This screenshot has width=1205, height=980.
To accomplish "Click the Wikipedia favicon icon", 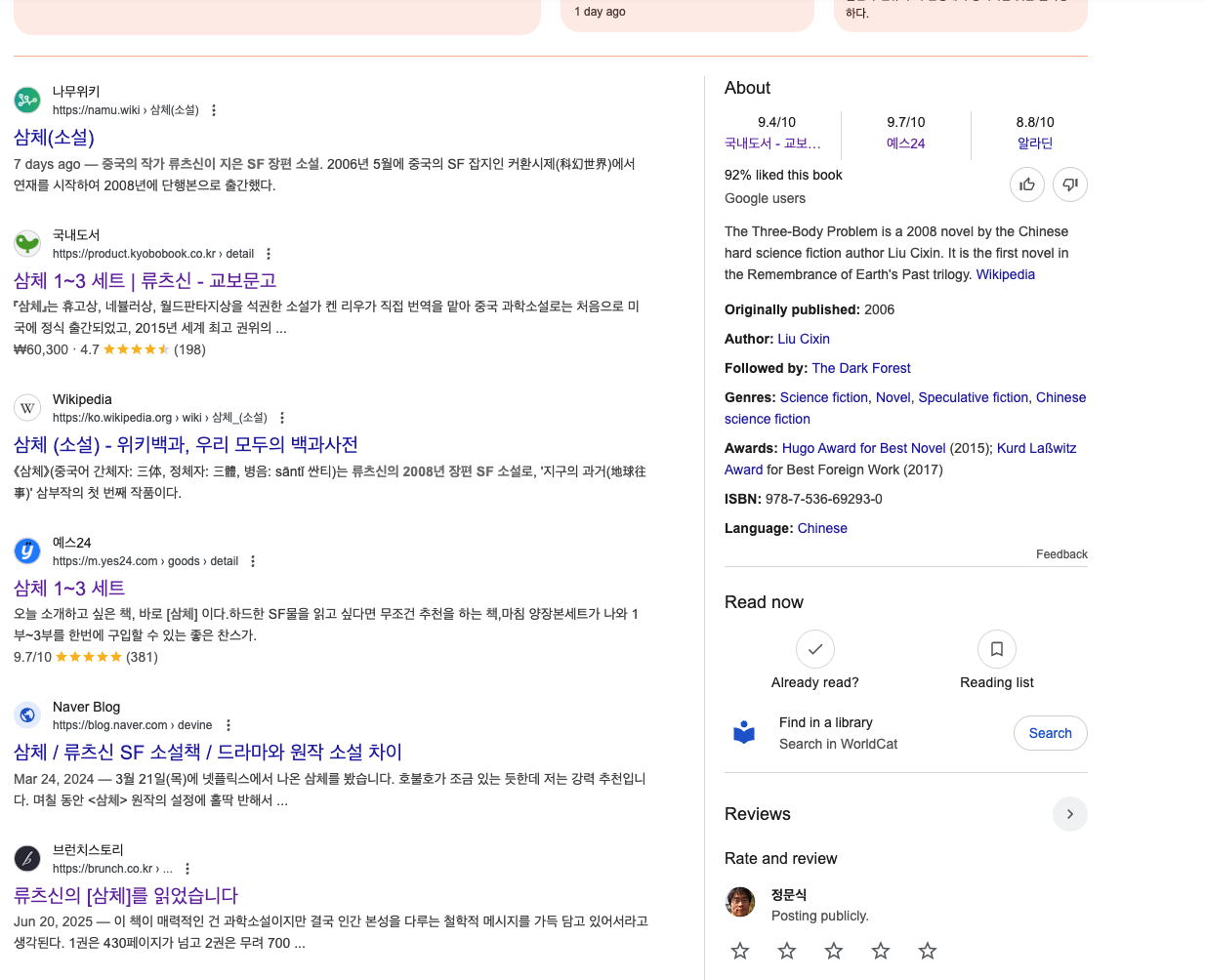I will [x=27, y=407].
